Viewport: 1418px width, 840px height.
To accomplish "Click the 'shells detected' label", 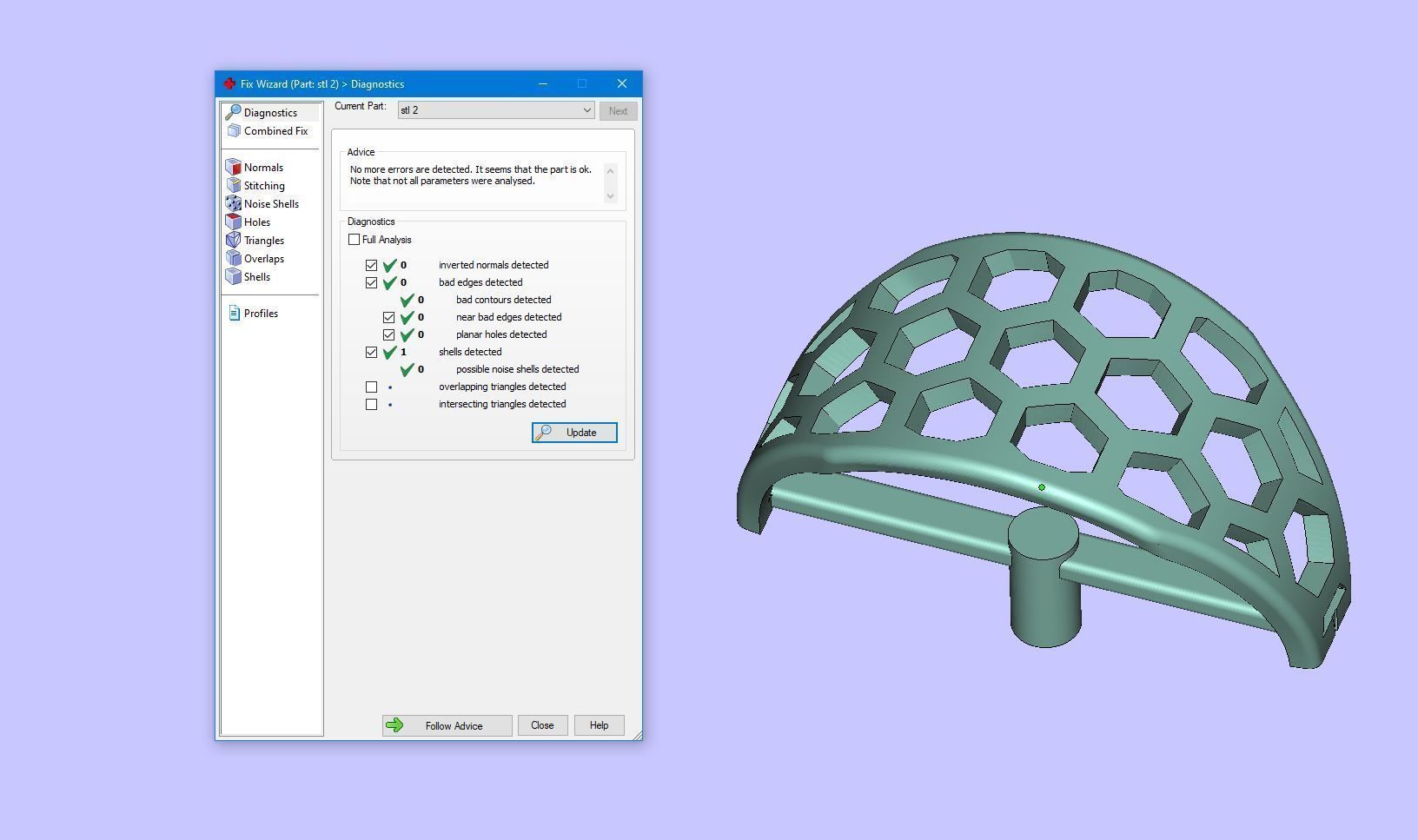I will click(x=470, y=352).
